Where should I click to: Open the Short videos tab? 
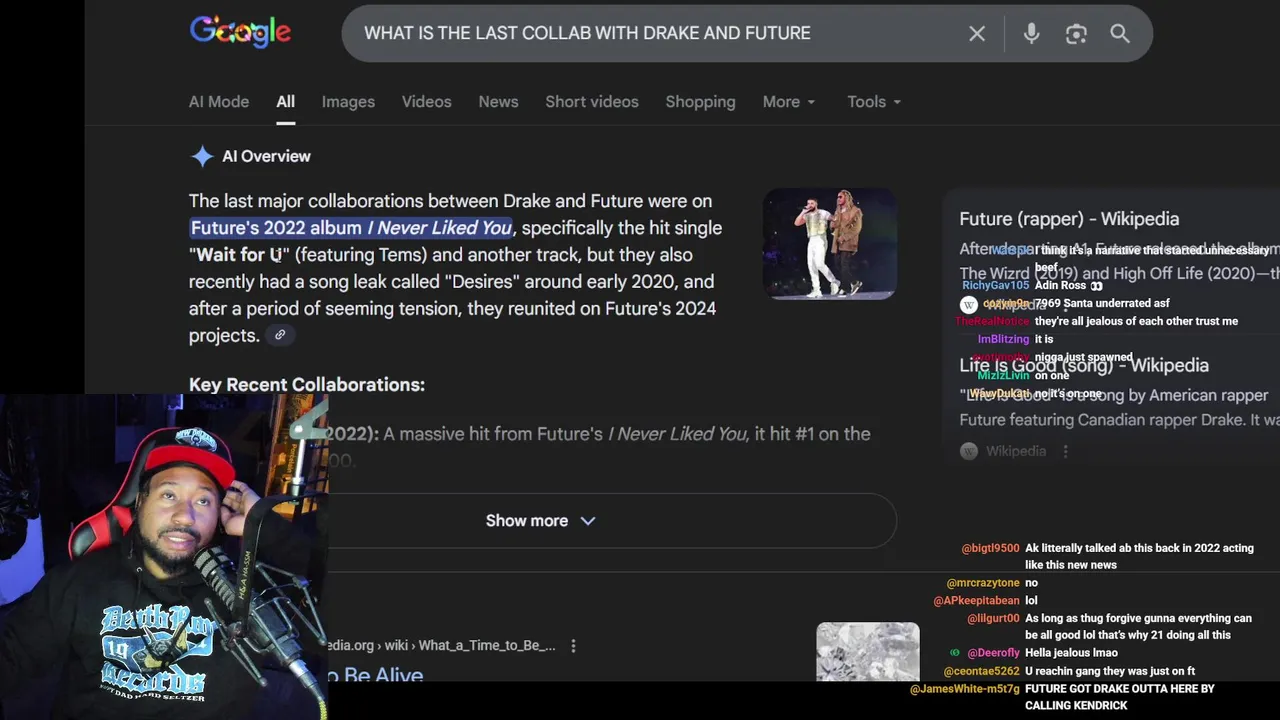pyautogui.click(x=592, y=102)
